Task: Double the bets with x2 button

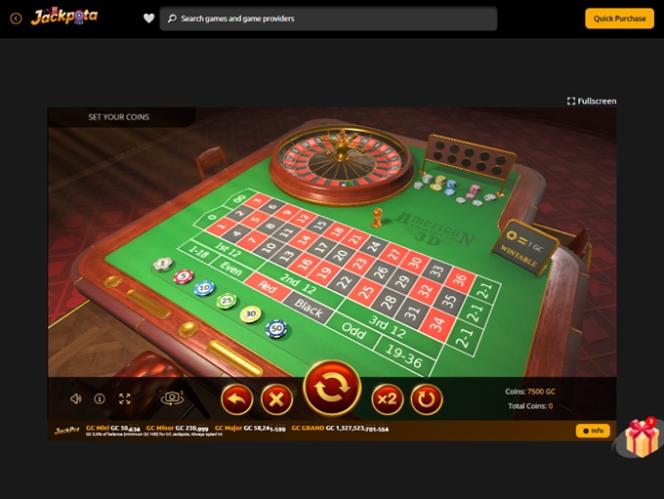Action: click(387, 399)
